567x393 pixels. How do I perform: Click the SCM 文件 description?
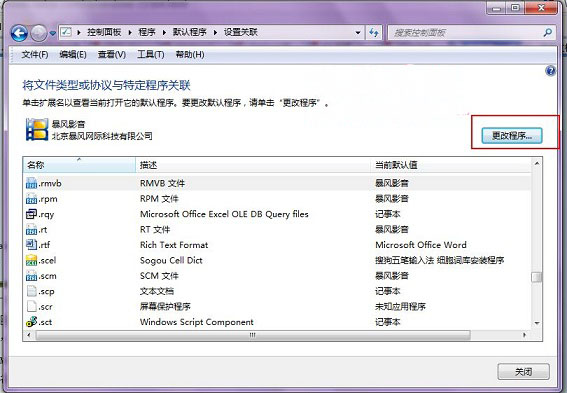pyautogui.click(x=159, y=276)
